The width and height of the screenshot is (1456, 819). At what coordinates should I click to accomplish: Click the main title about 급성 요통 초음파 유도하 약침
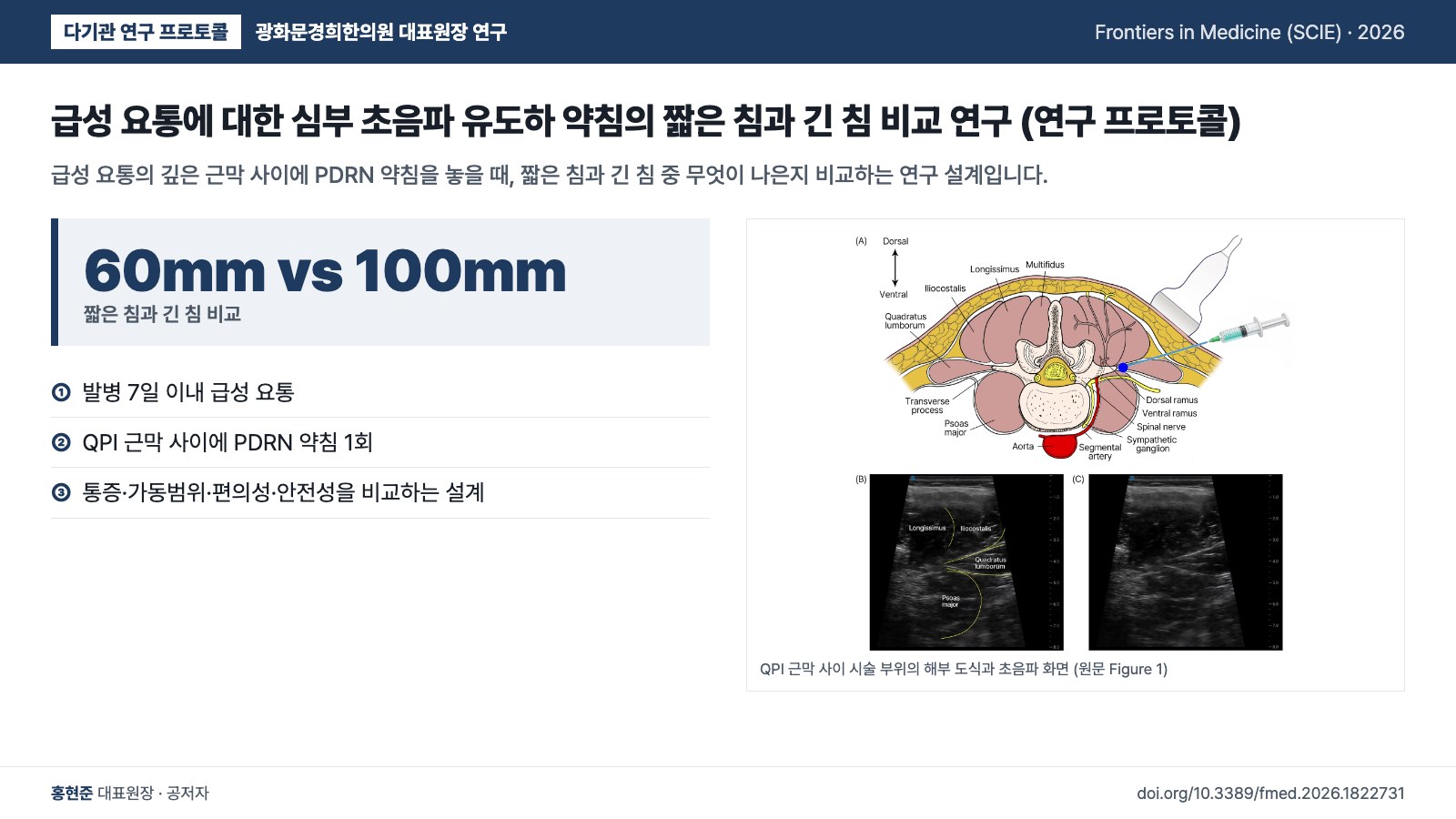(x=645, y=120)
